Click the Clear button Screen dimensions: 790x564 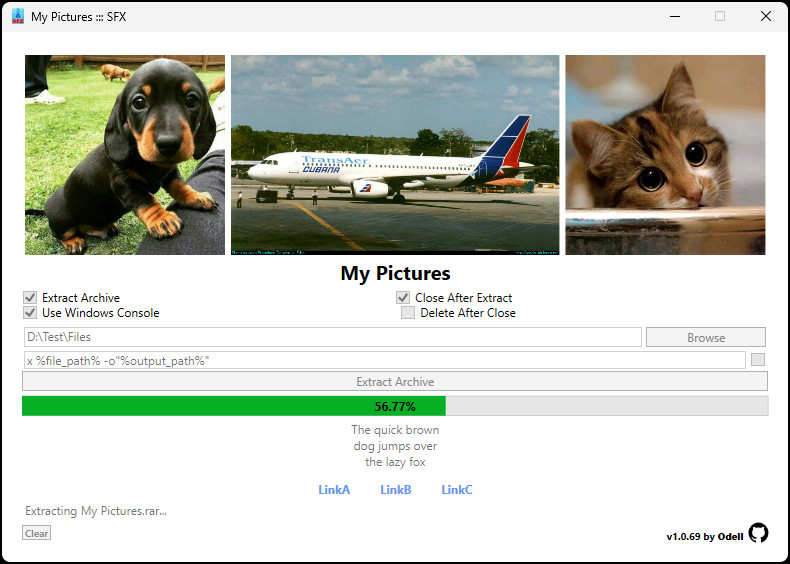click(36, 533)
